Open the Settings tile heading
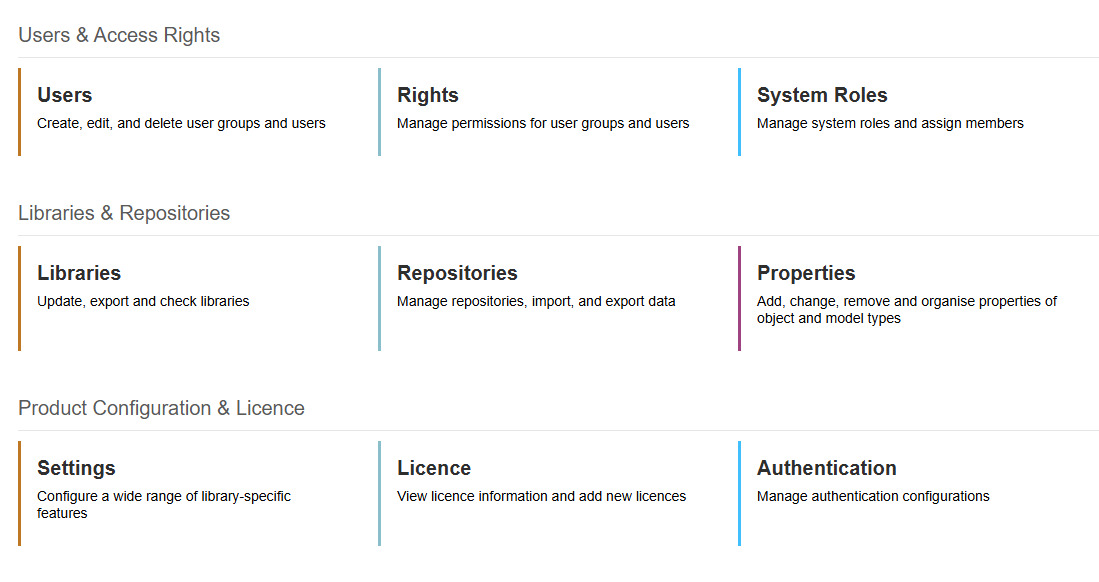This screenshot has height=582, width=1099. (76, 468)
